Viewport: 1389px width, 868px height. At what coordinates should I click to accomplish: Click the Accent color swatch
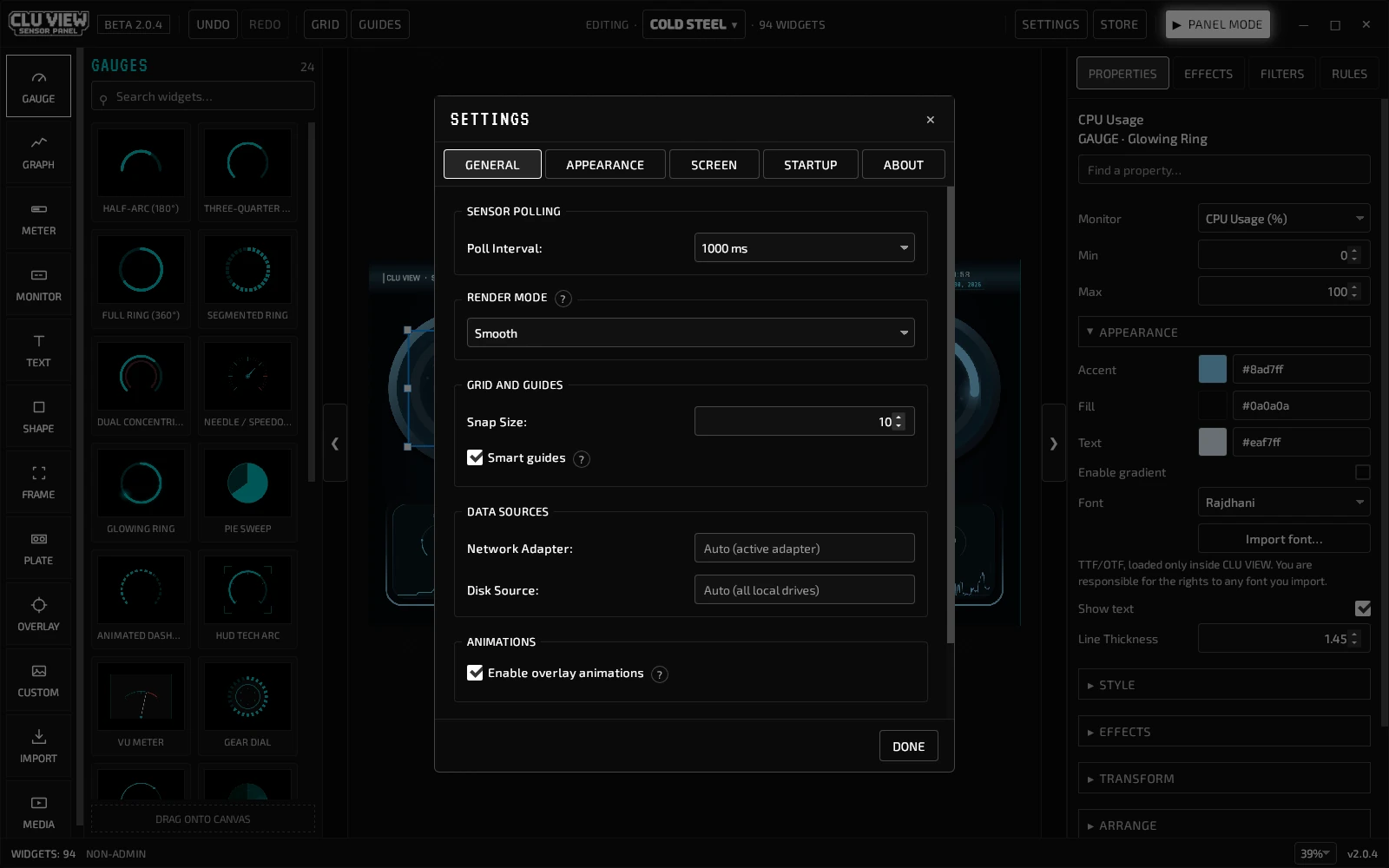1212,369
